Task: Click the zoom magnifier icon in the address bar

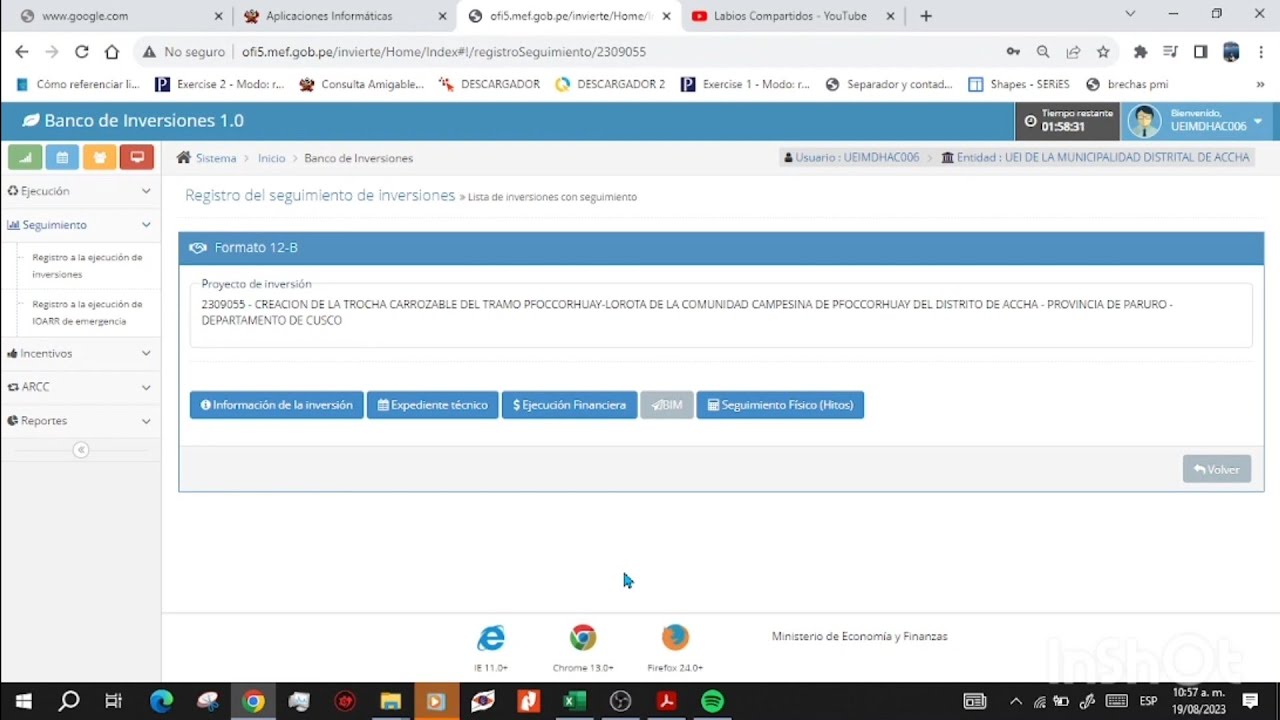Action: click(x=1043, y=52)
